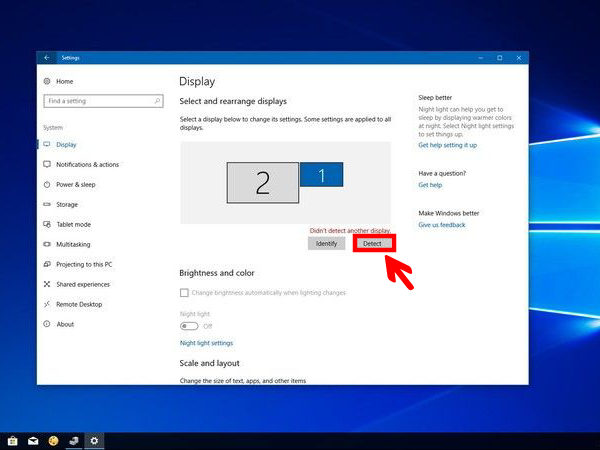Go back using the Settings back arrow
600x450 pixels.
point(46,58)
